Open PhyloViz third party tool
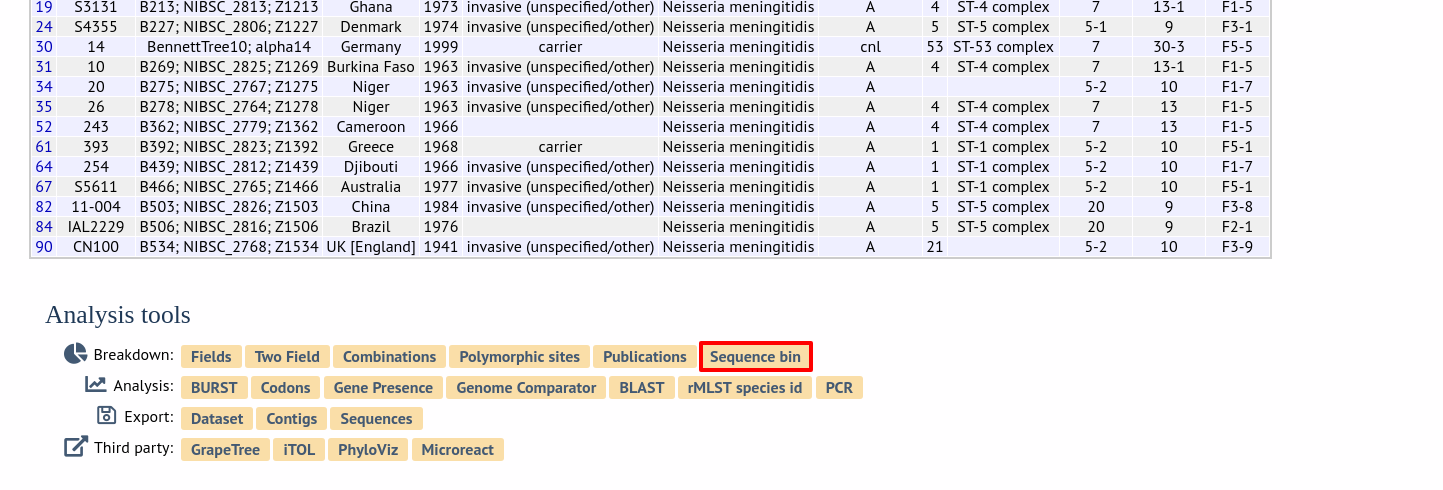The height and width of the screenshot is (490, 1443). [367, 450]
